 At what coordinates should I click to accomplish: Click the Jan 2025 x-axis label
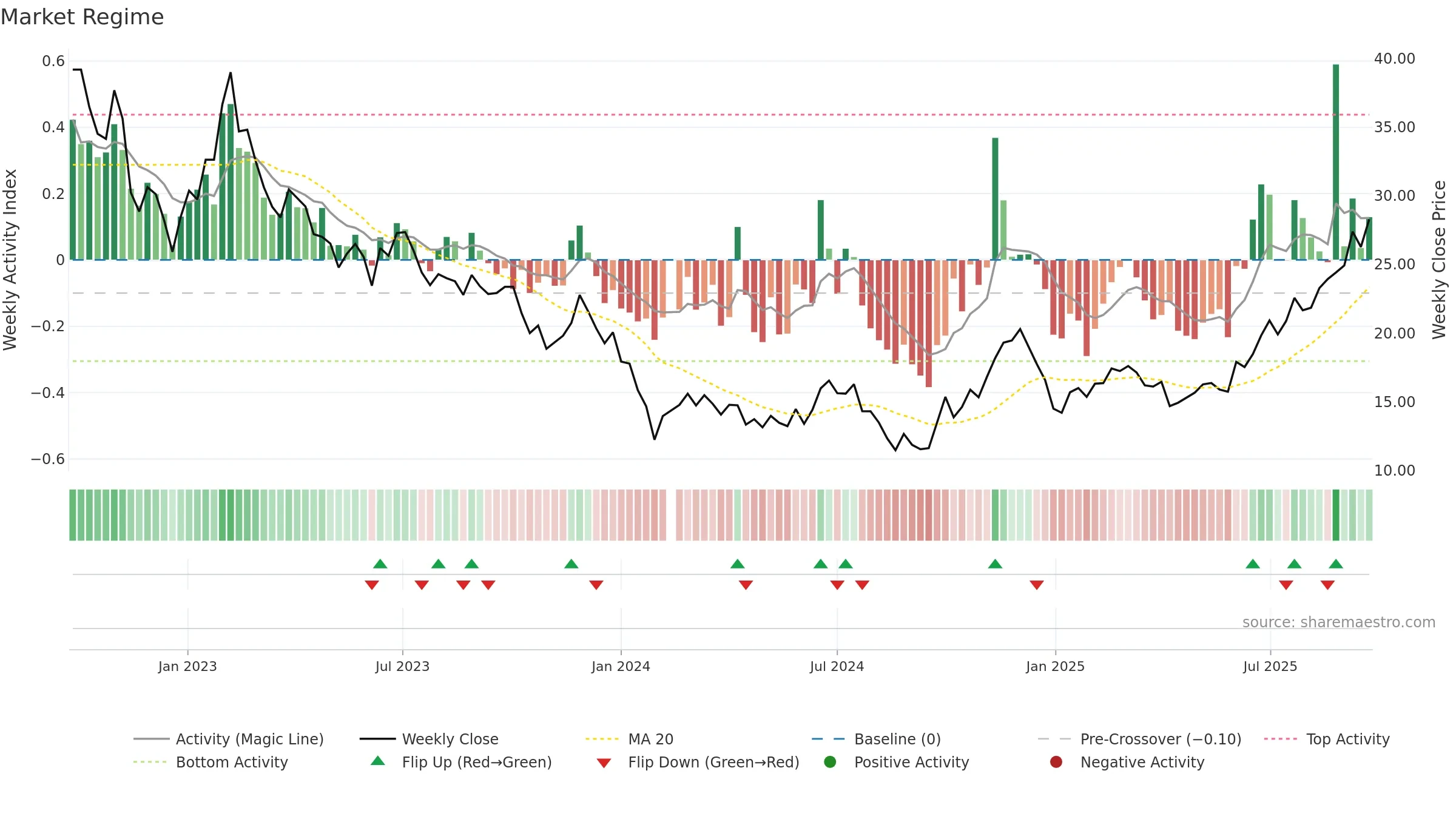pos(1055,666)
